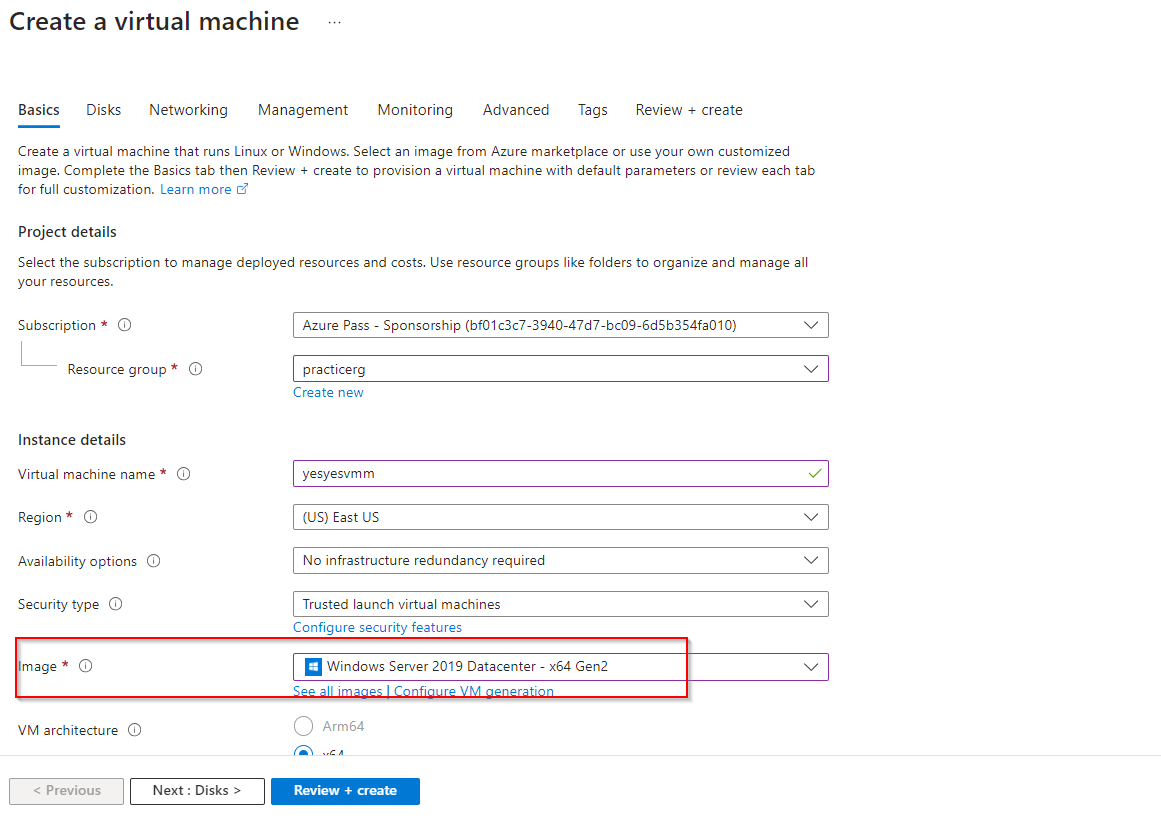
Task: Click the Security type info icon
Action: 116,604
